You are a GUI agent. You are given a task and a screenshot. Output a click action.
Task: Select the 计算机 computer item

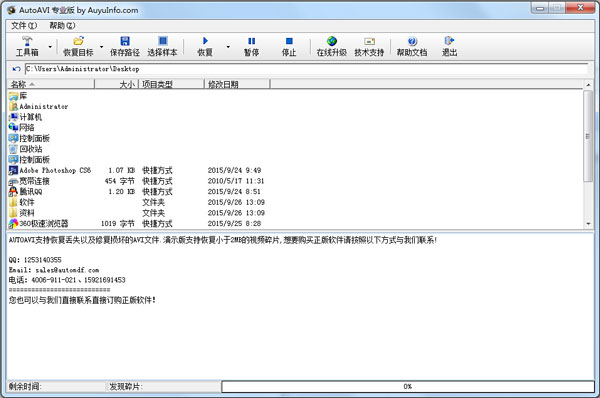[x=25, y=117]
